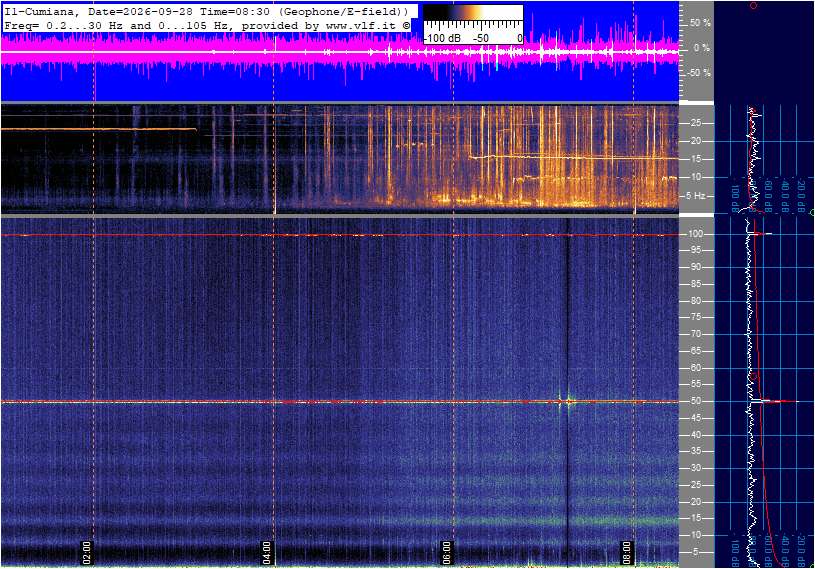The height and width of the screenshot is (569, 815).
Task: Click the www.vlf.it link in the header
Action: (x=363, y=25)
